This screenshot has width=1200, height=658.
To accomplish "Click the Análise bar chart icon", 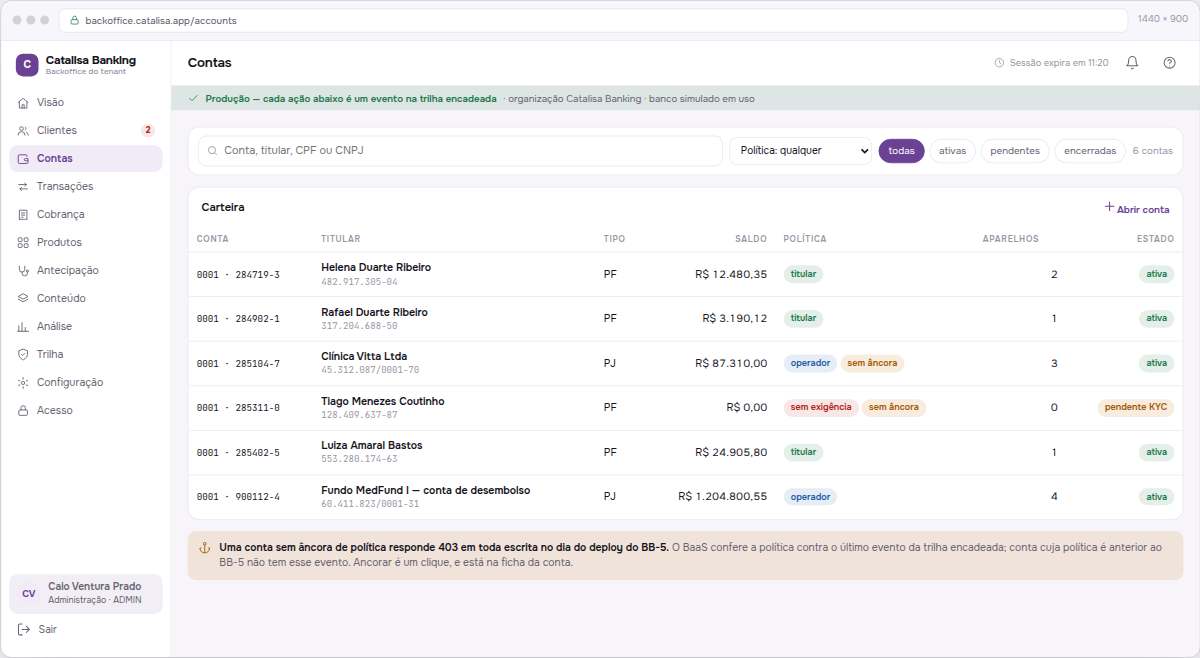I will coord(23,327).
